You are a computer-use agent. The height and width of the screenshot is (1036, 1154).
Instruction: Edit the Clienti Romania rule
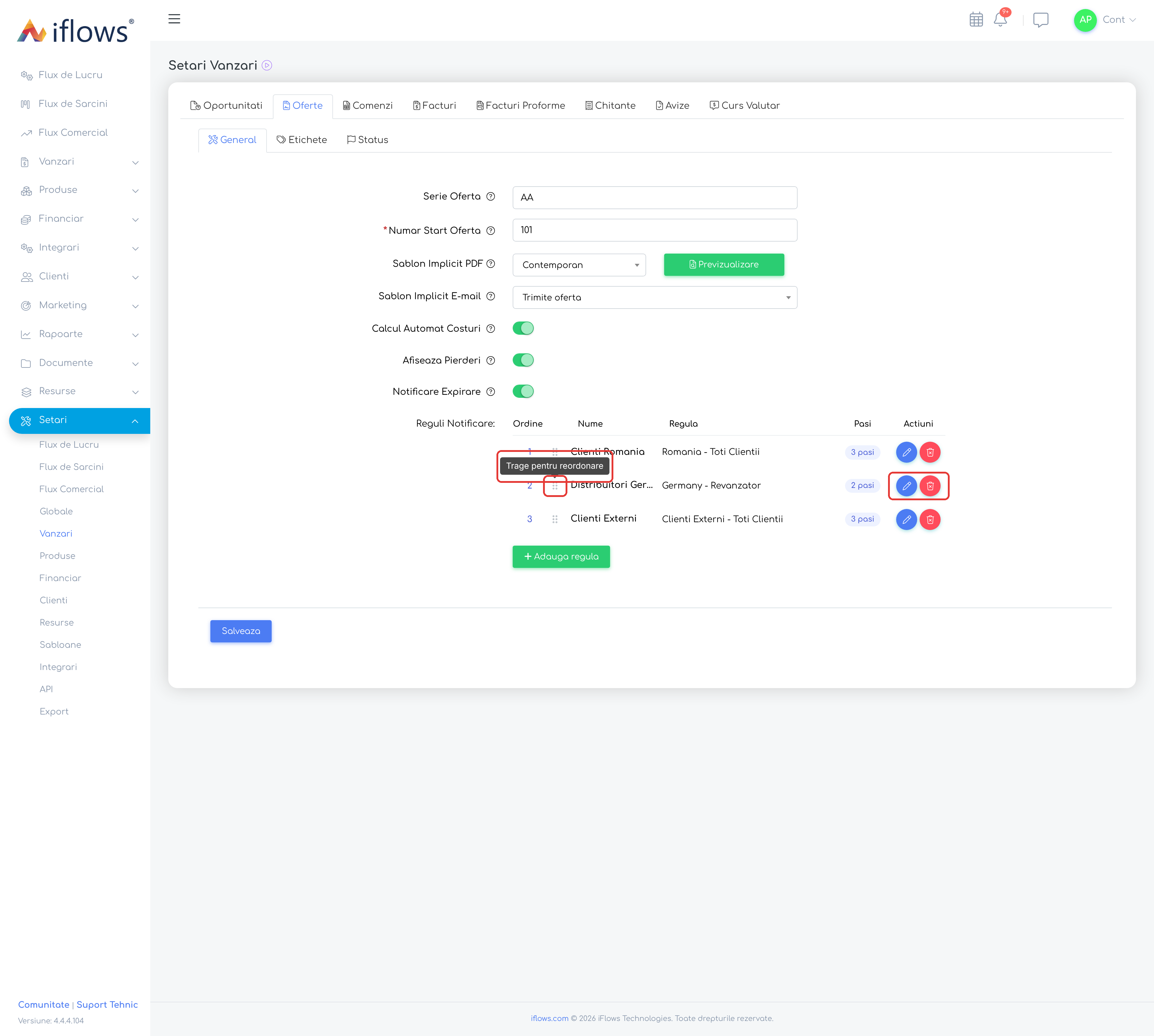(906, 452)
